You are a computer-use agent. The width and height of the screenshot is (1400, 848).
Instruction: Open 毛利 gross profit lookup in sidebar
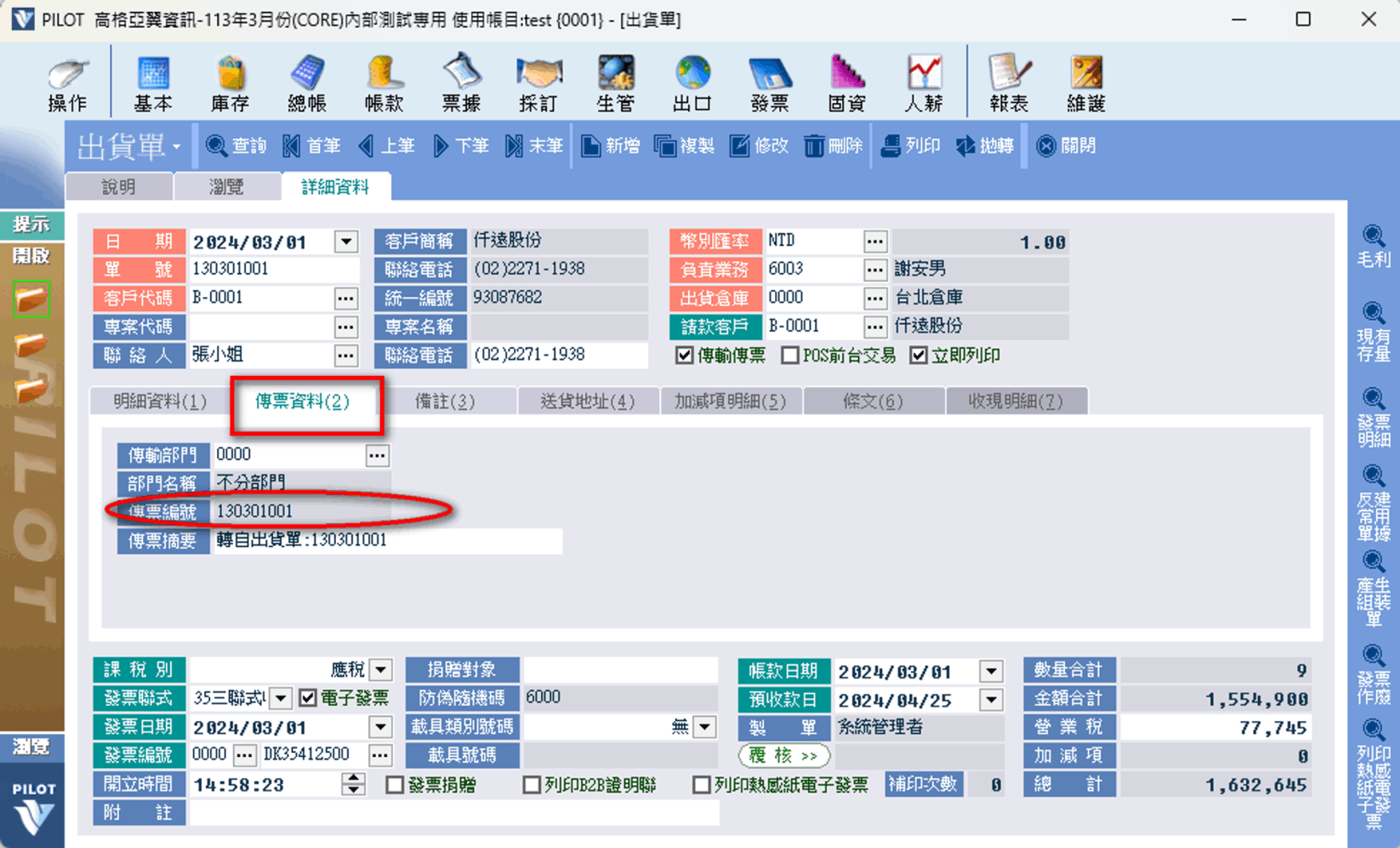click(x=1373, y=247)
